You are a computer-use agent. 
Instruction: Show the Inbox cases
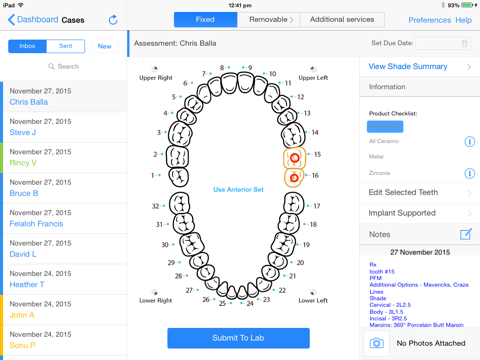[x=27, y=46]
